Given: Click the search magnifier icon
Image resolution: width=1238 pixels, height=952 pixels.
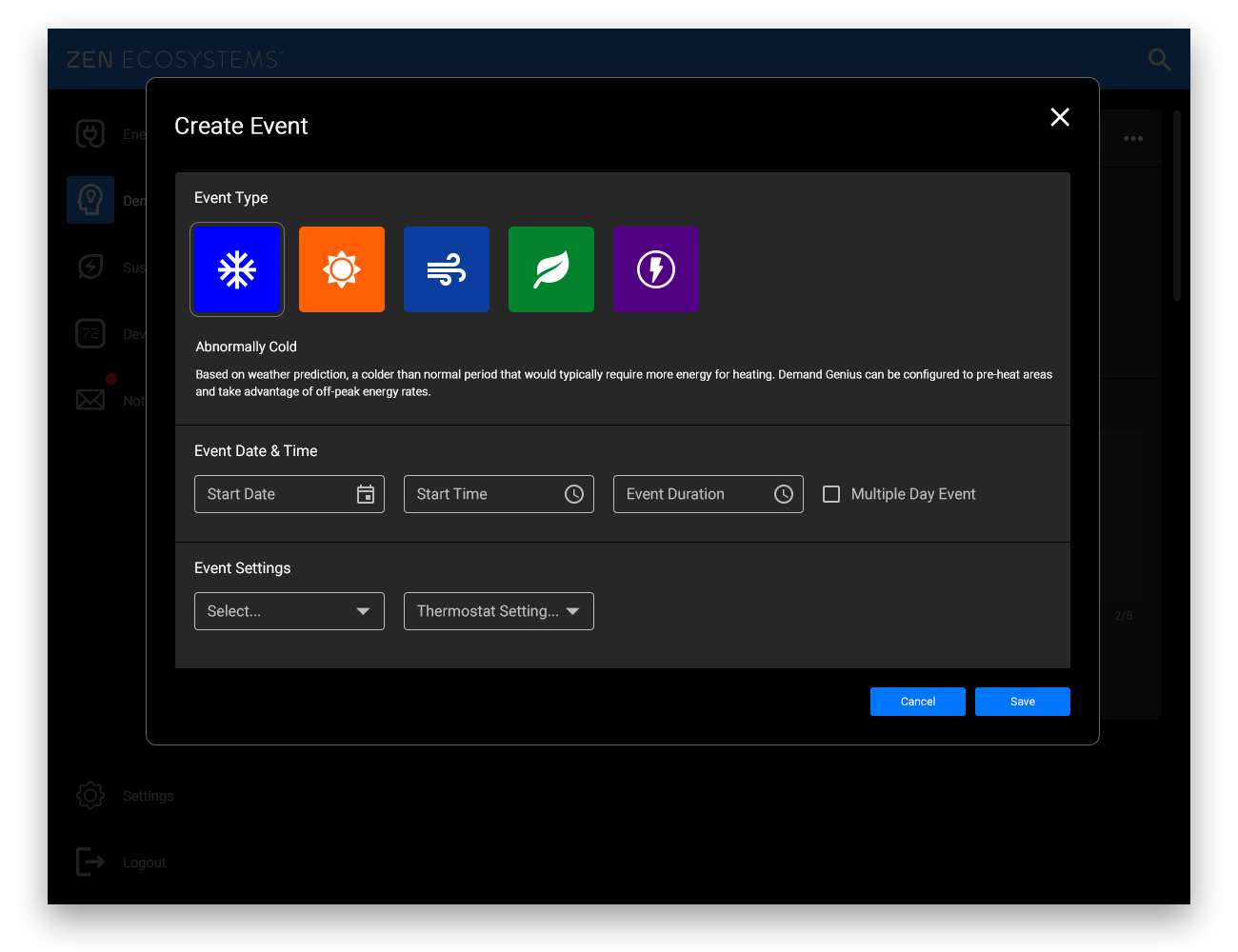Looking at the screenshot, I should click(1159, 59).
